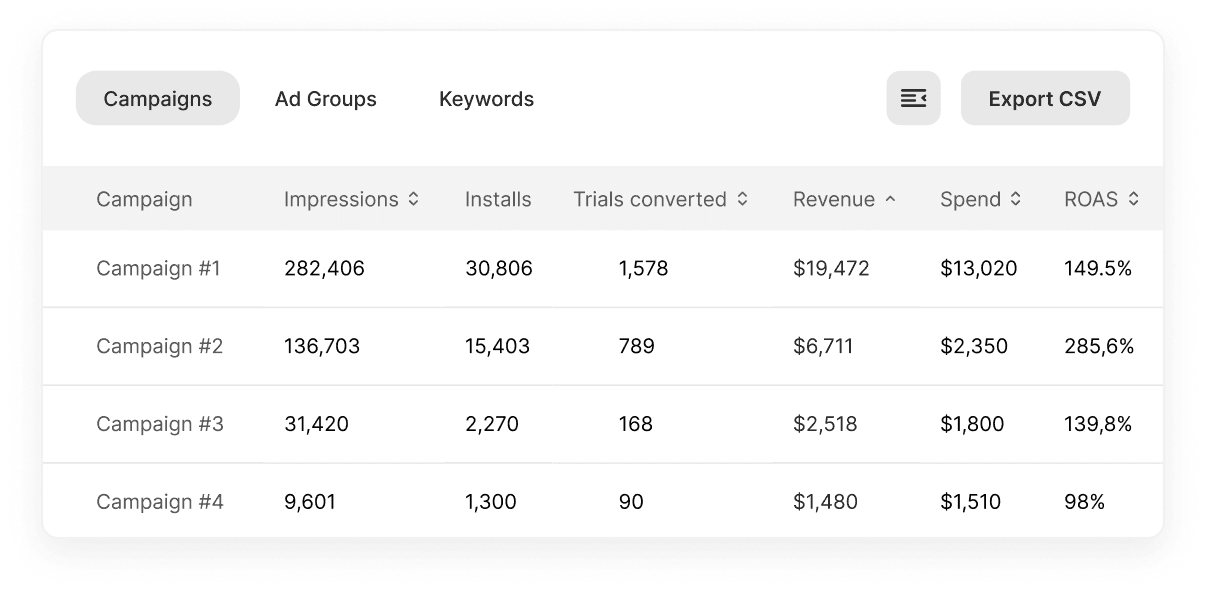Click the sort chevron beside Trials converted
The width and height of the screenshot is (1206, 592).
pos(742,199)
